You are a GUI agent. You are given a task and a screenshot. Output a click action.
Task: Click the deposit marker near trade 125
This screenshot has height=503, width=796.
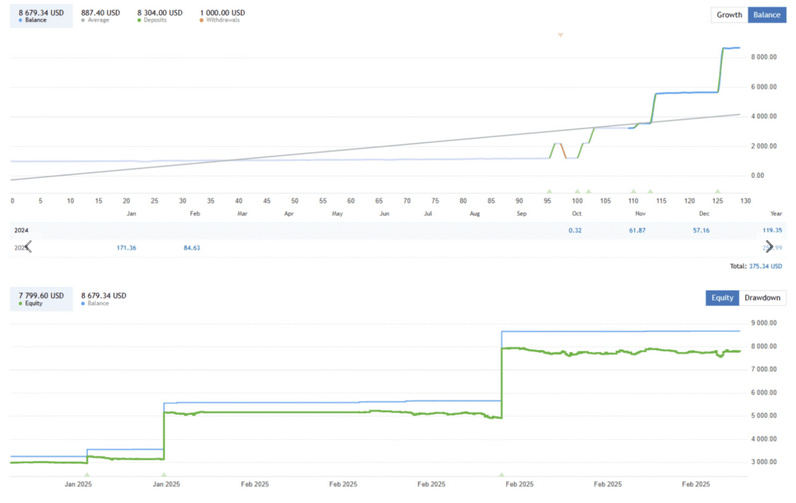pyautogui.click(x=717, y=191)
